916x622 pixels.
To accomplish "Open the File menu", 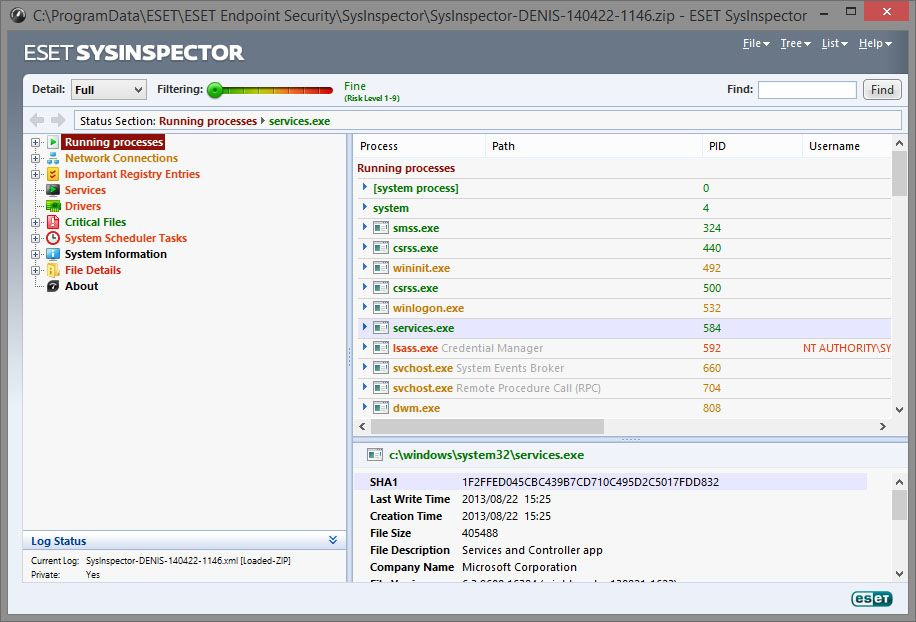I will pos(755,44).
